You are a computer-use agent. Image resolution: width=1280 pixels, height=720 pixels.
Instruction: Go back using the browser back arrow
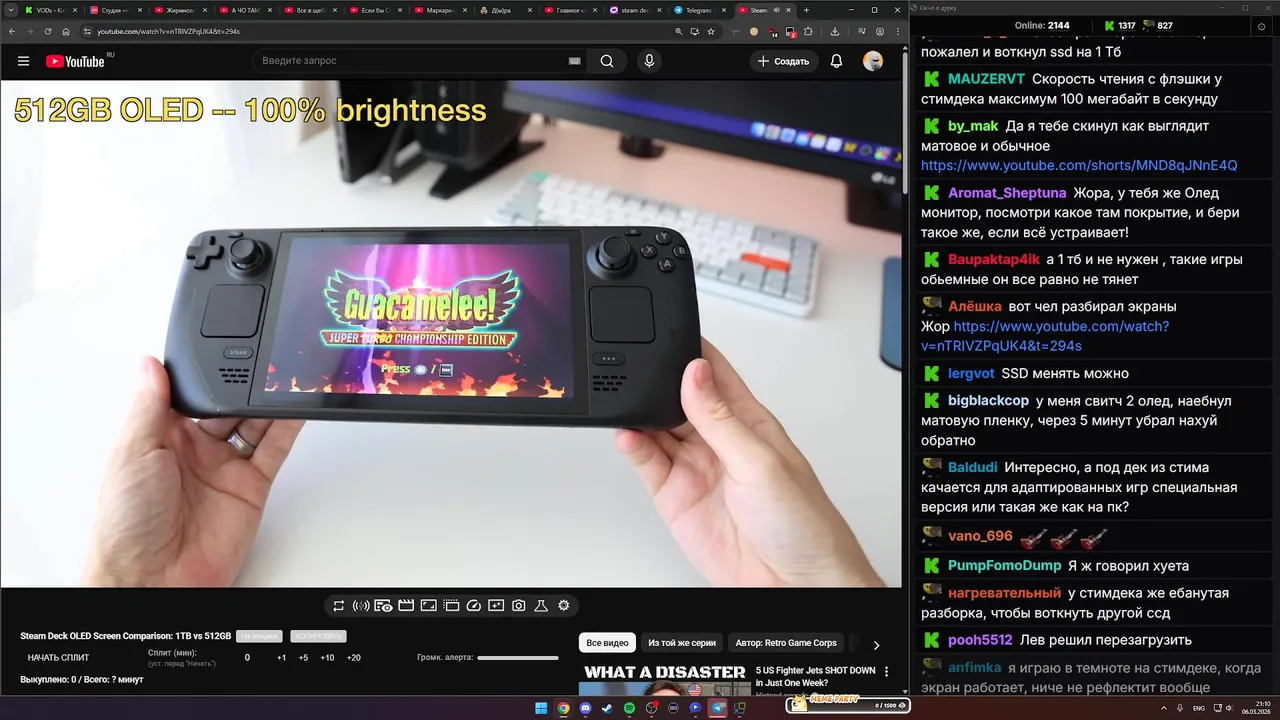[x=12, y=31]
